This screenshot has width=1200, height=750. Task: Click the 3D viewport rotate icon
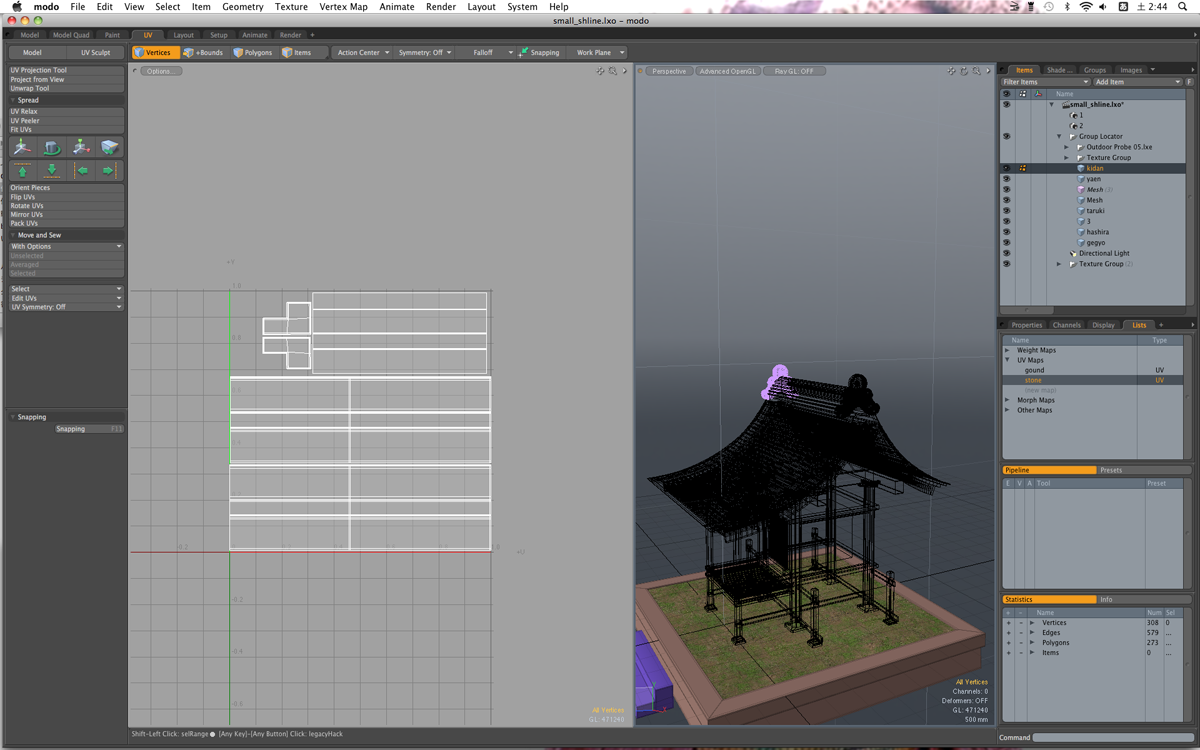(964, 71)
